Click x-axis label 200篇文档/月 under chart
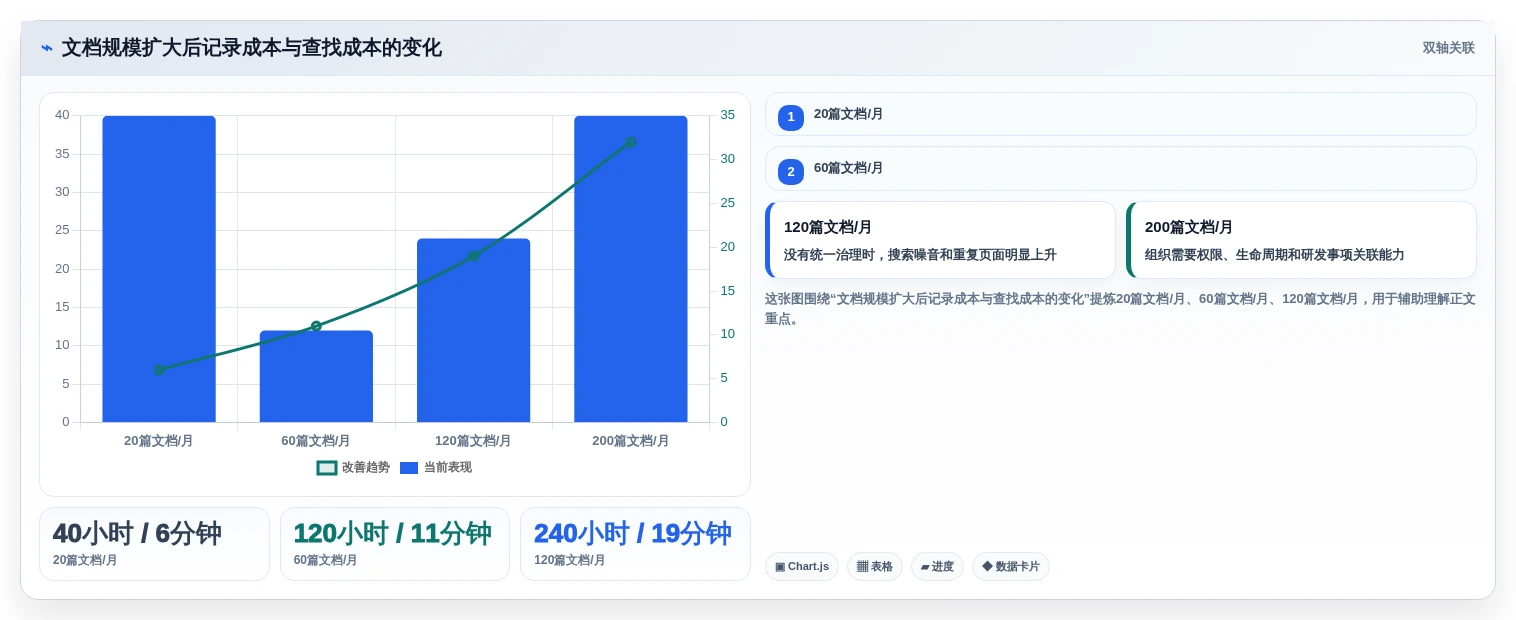Image resolution: width=1516 pixels, height=620 pixels. (x=631, y=441)
